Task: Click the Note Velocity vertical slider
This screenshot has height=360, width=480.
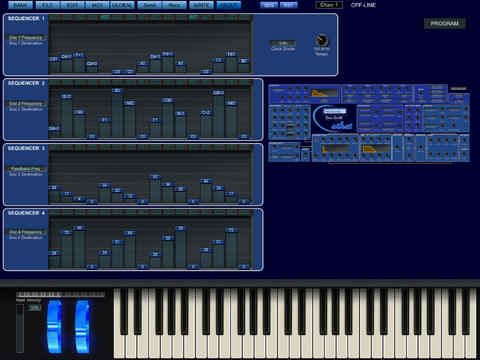Action: (20, 328)
